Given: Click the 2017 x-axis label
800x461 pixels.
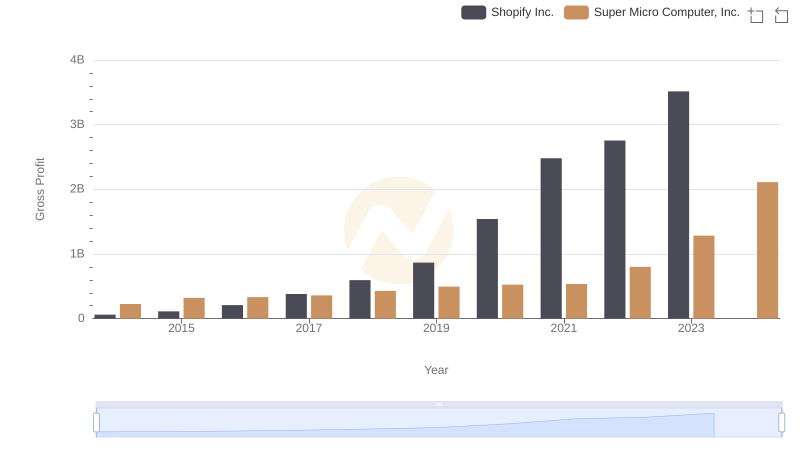Looking at the screenshot, I should (x=309, y=328).
